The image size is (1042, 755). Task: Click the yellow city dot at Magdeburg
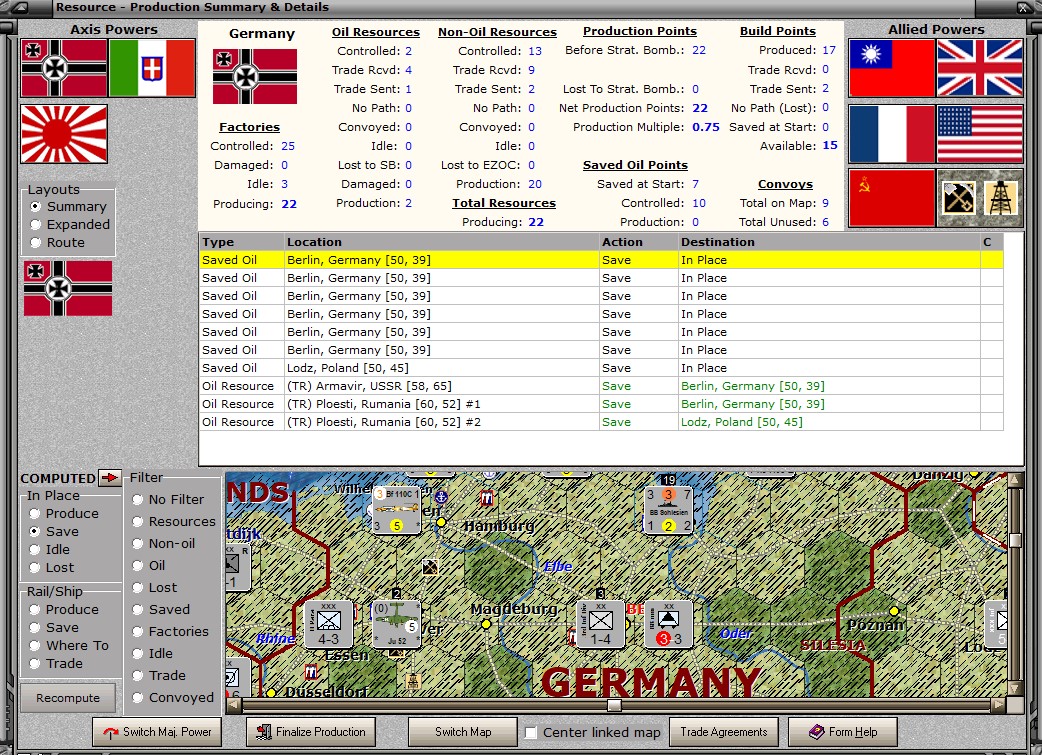(x=486, y=625)
